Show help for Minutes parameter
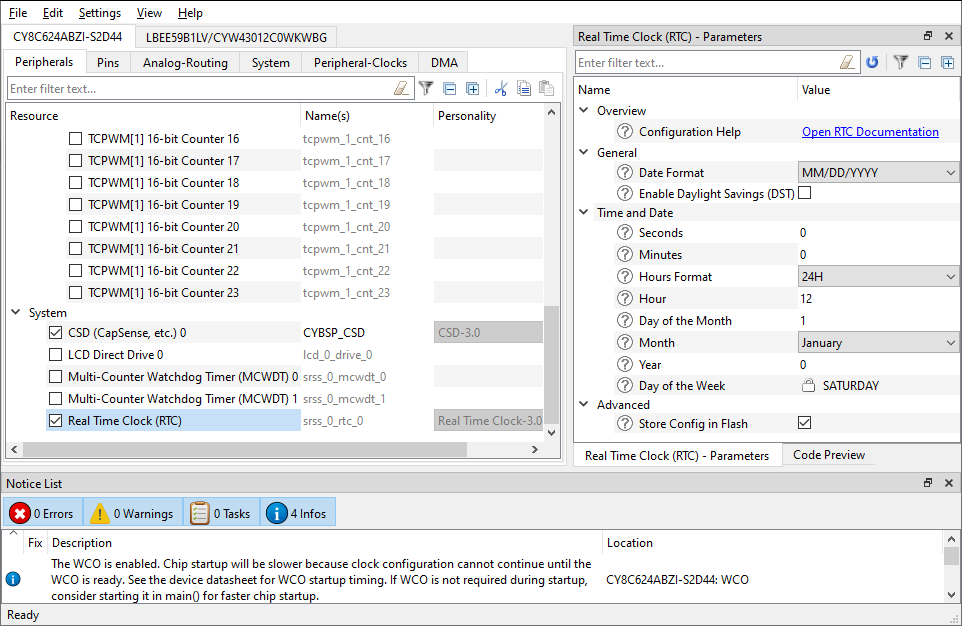Screen dimensions: 962x626 (625, 254)
